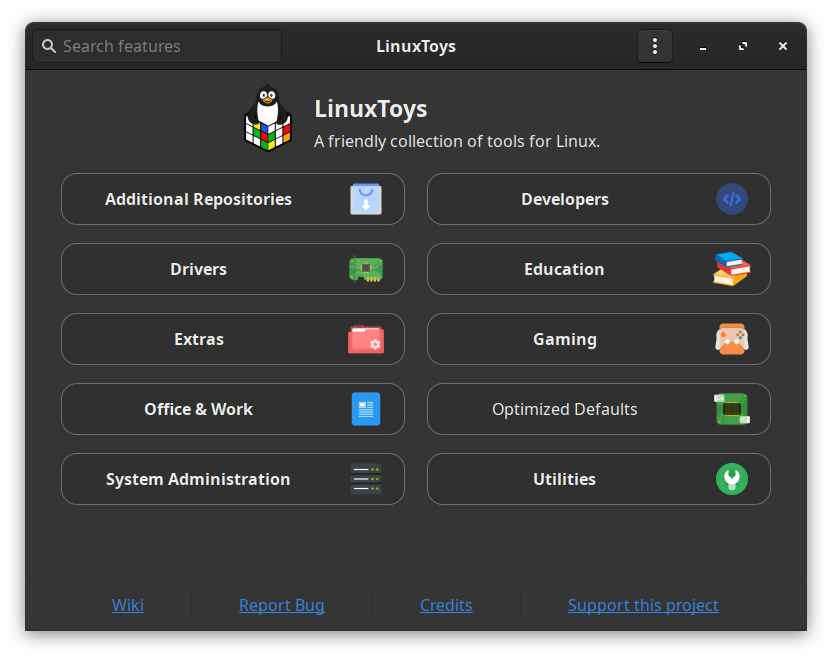Click the red folder icon on Extras
The width and height of the screenshot is (832, 659).
click(x=366, y=339)
